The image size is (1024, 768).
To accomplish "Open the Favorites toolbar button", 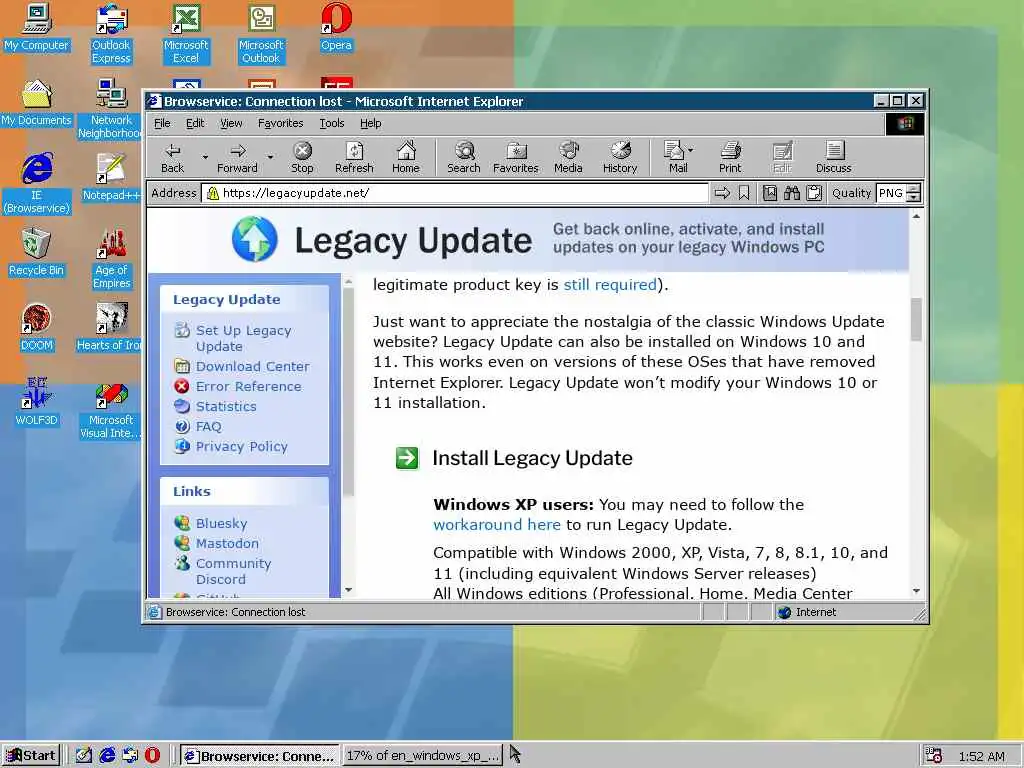I will click(515, 157).
